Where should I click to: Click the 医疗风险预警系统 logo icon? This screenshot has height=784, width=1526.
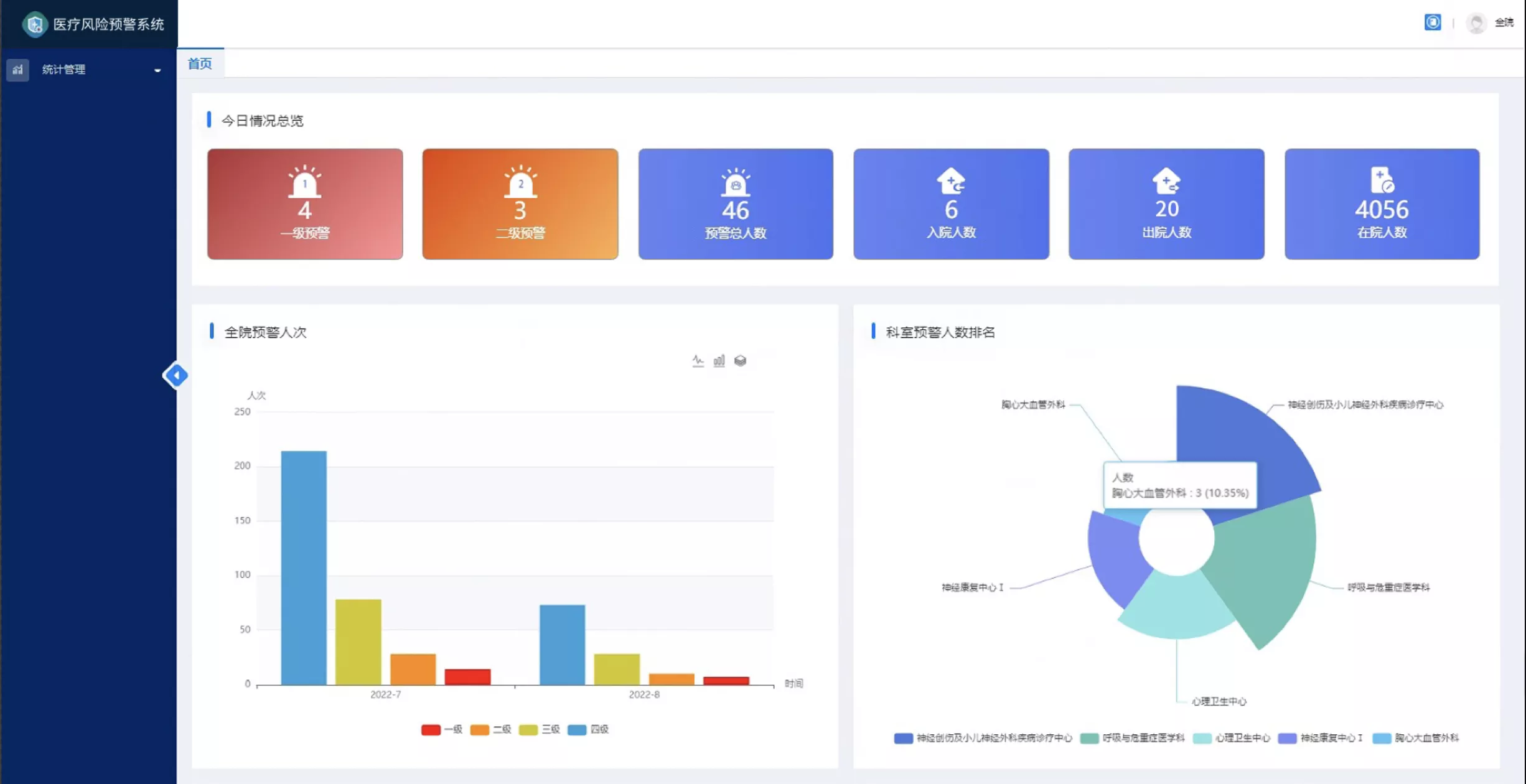point(35,24)
